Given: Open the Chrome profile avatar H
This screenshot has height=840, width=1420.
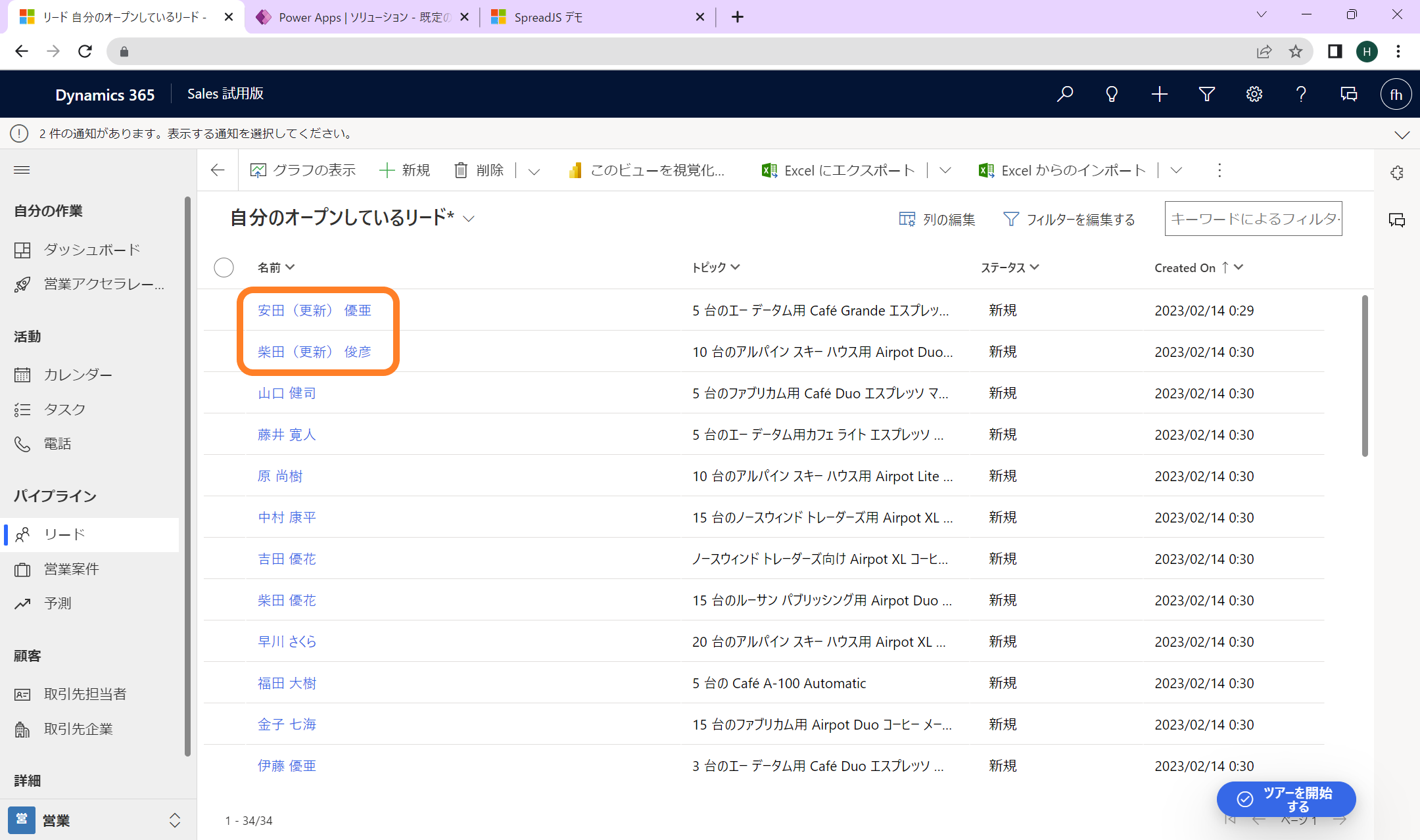Looking at the screenshot, I should point(1367,51).
